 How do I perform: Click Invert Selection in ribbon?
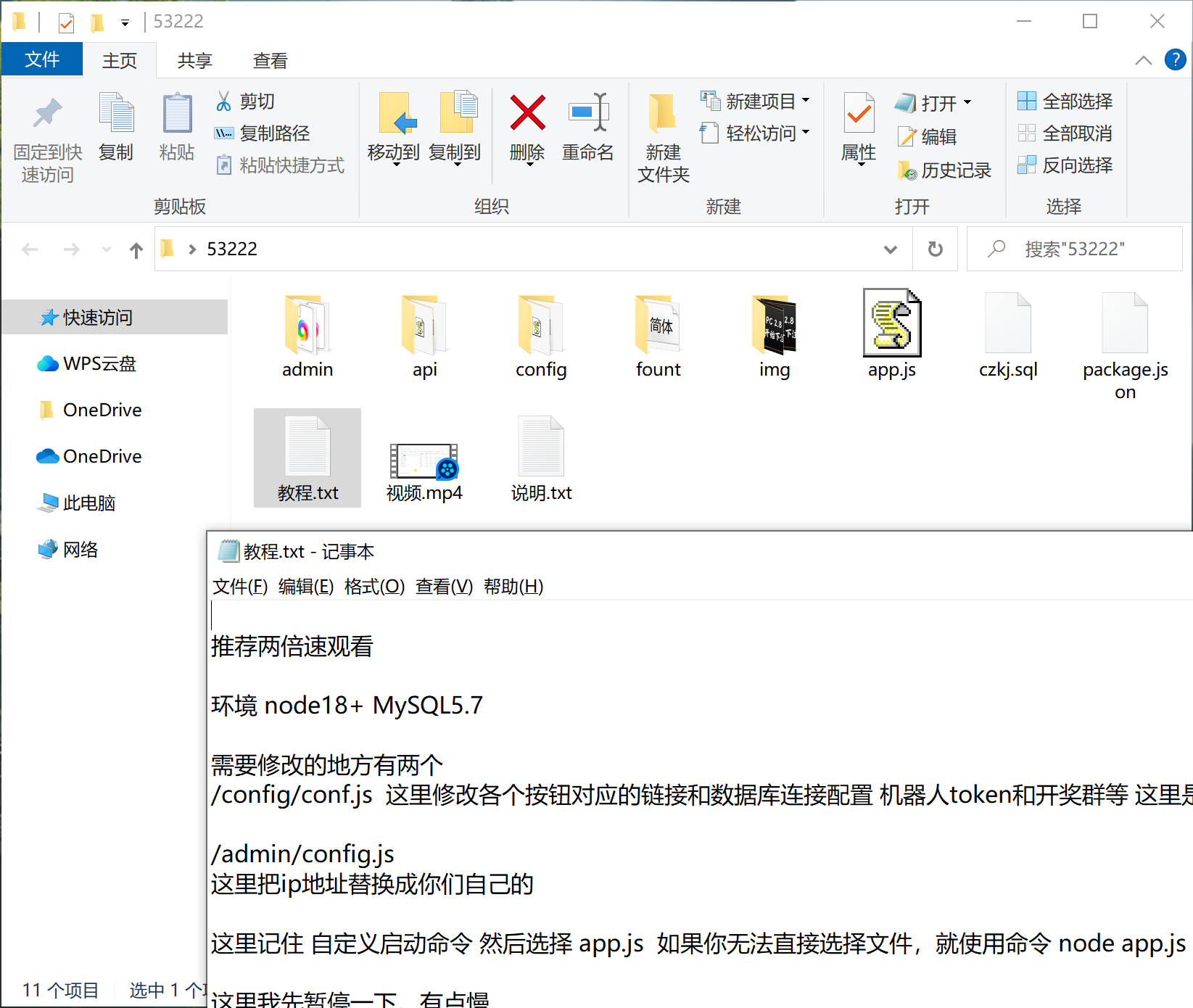(x=1065, y=165)
